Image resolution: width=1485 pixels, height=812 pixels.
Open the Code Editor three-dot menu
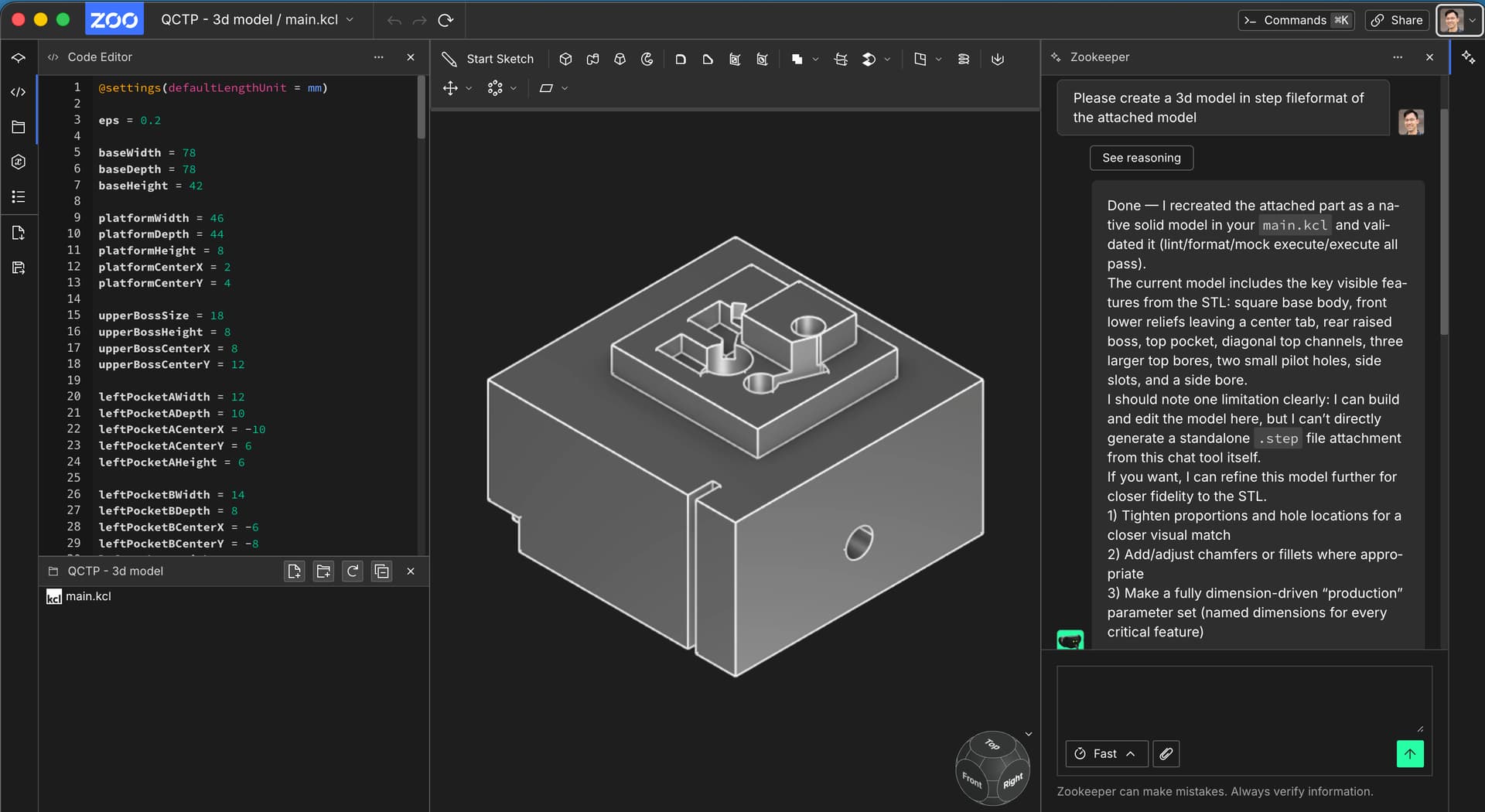(x=378, y=57)
